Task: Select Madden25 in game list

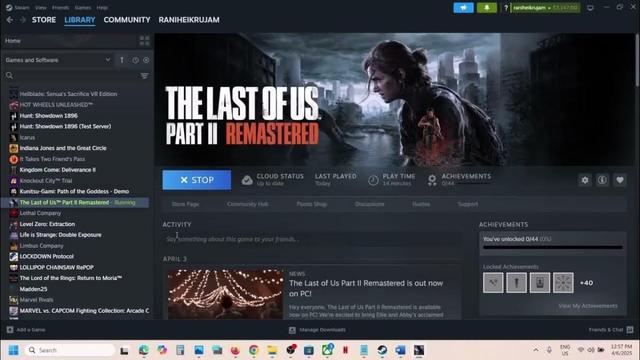Action: point(33,289)
